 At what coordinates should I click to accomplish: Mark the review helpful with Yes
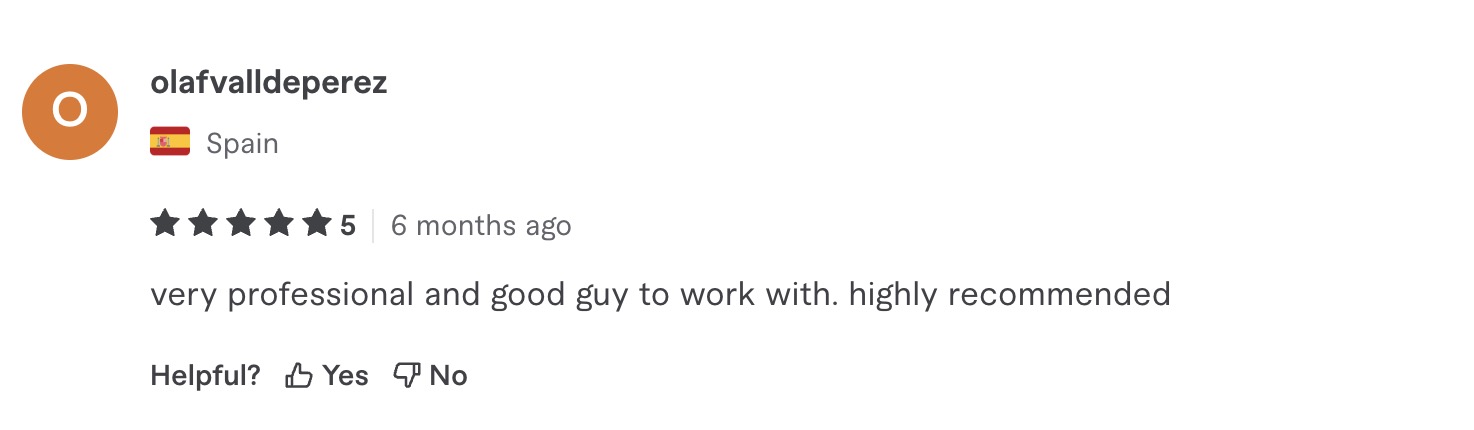click(x=327, y=376)
